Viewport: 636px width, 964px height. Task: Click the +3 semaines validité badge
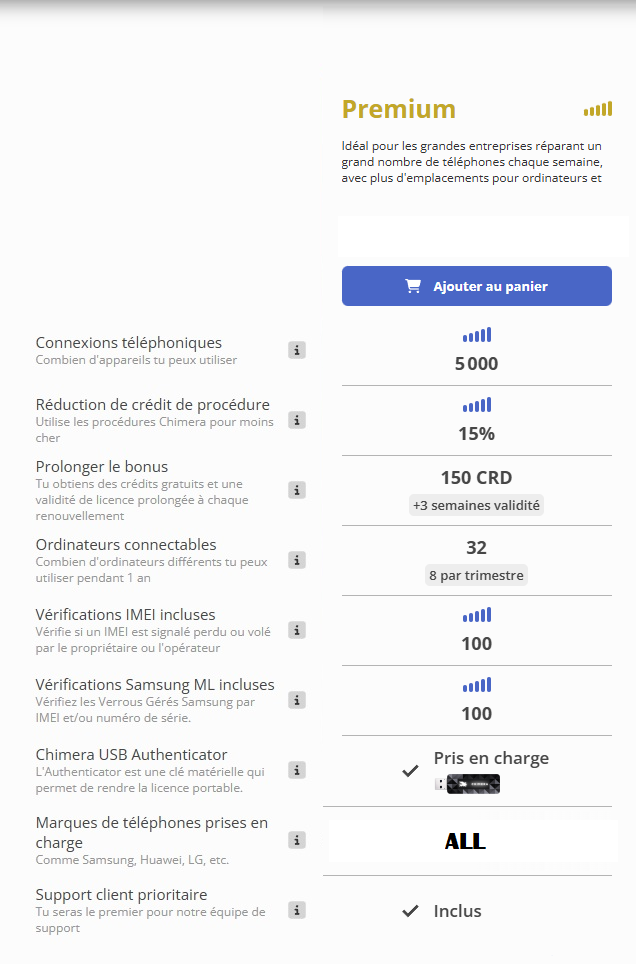(x=476, y=505)
